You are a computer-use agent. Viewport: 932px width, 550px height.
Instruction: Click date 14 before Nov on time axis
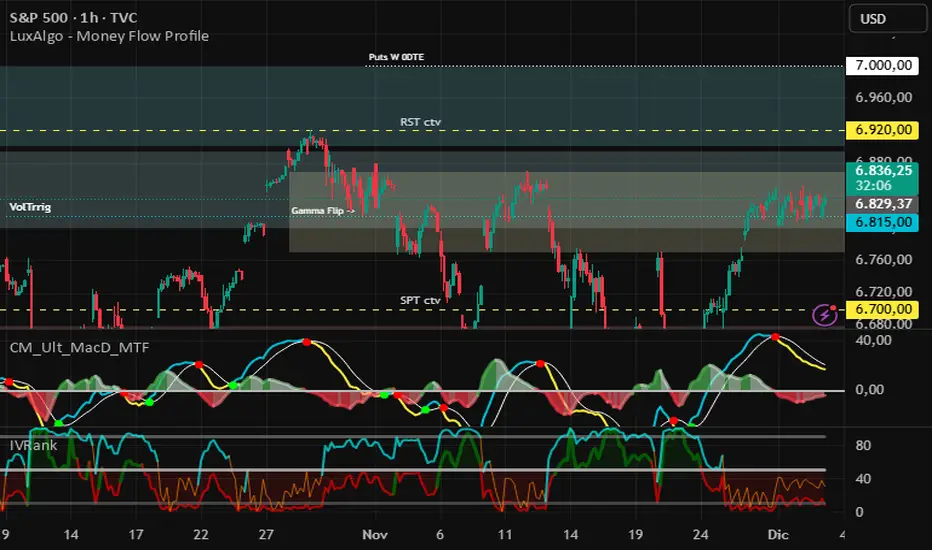coord(71,535)
